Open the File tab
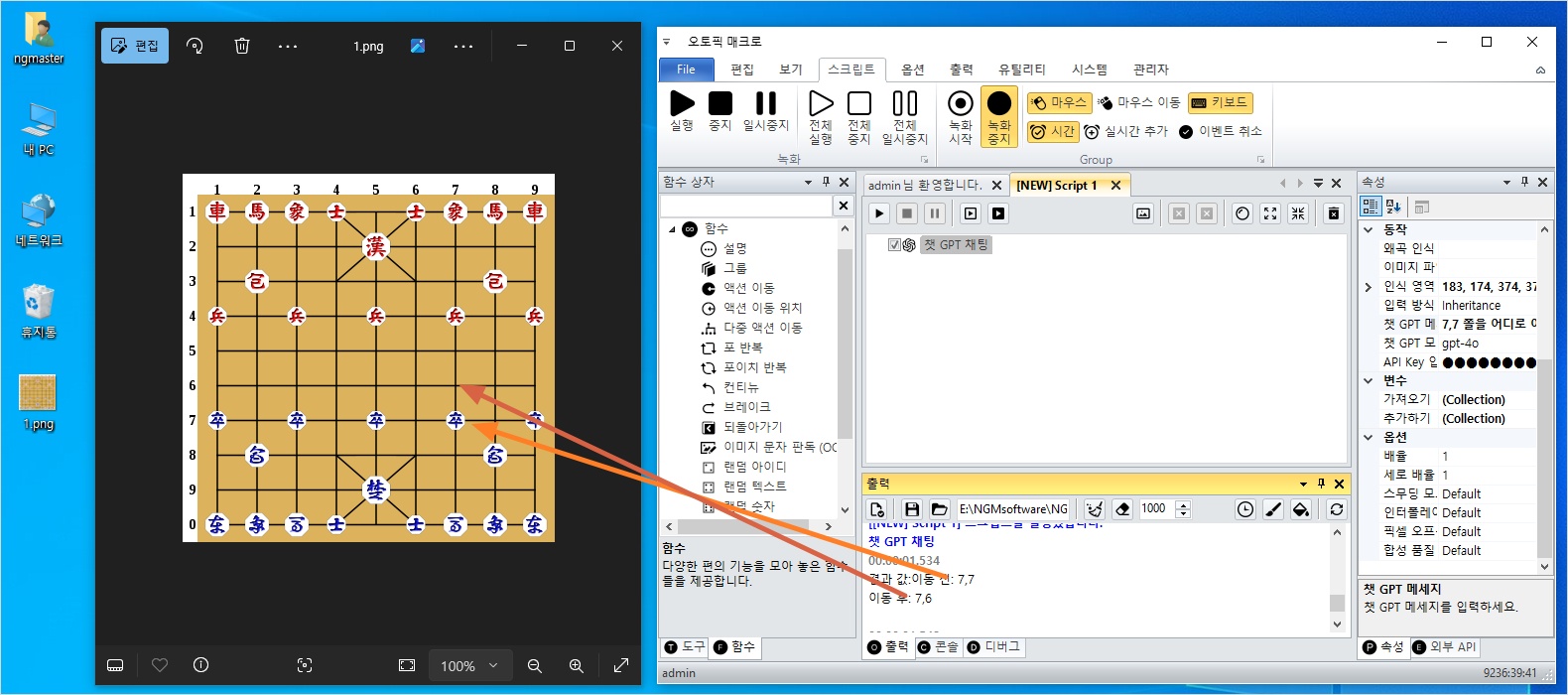 (x=687, y=69)
